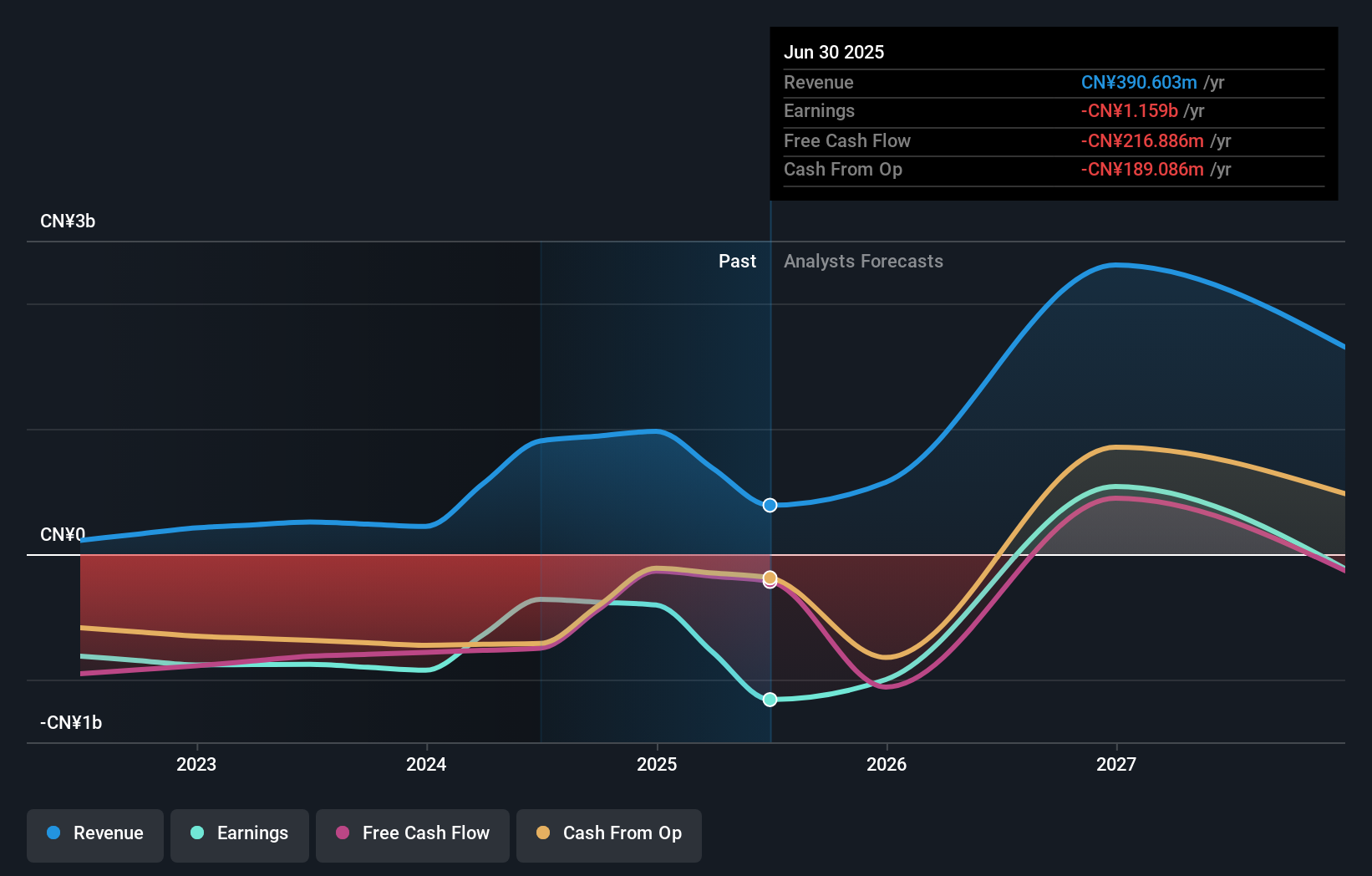Click the yellow Cash From Op legend dot

[x=543, y=833]
